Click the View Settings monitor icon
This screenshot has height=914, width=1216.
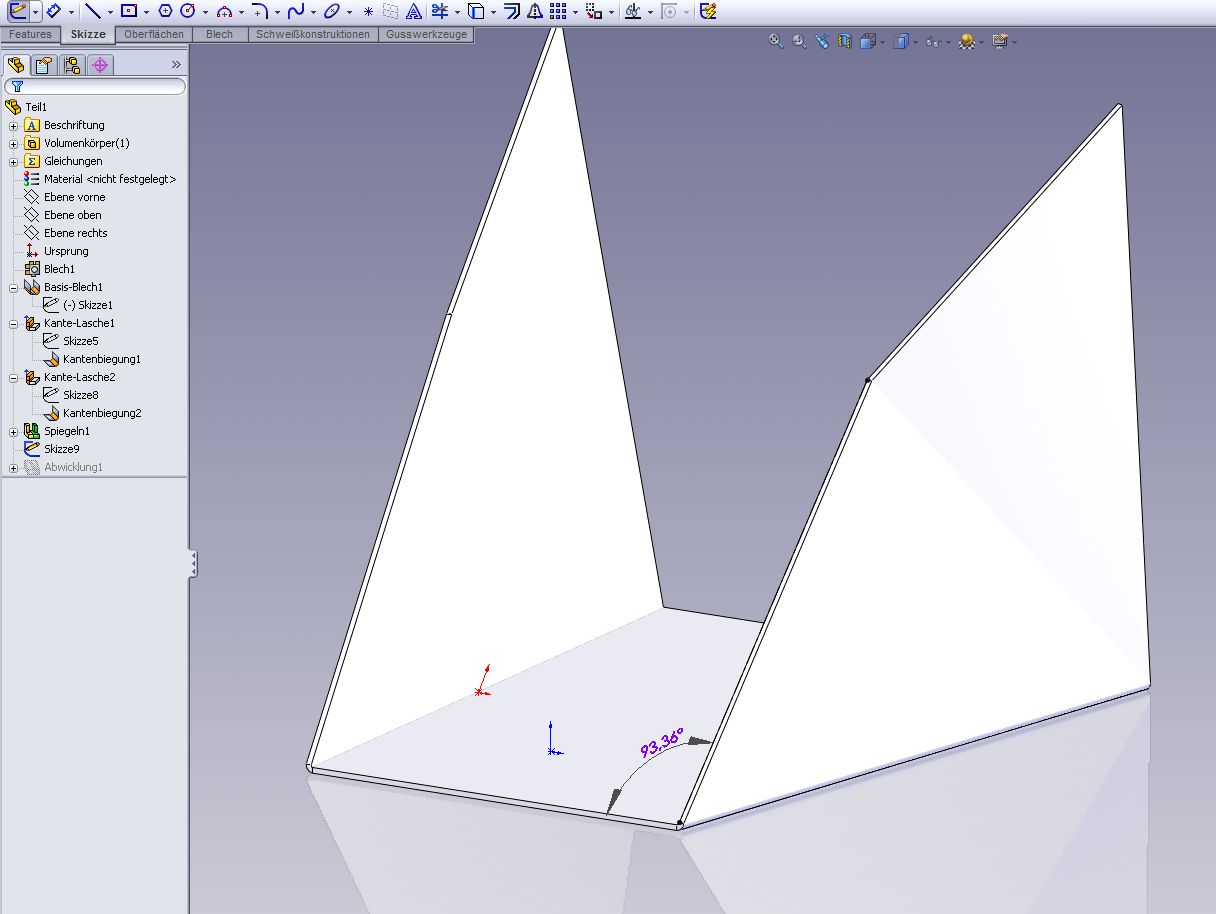(999, 41)
